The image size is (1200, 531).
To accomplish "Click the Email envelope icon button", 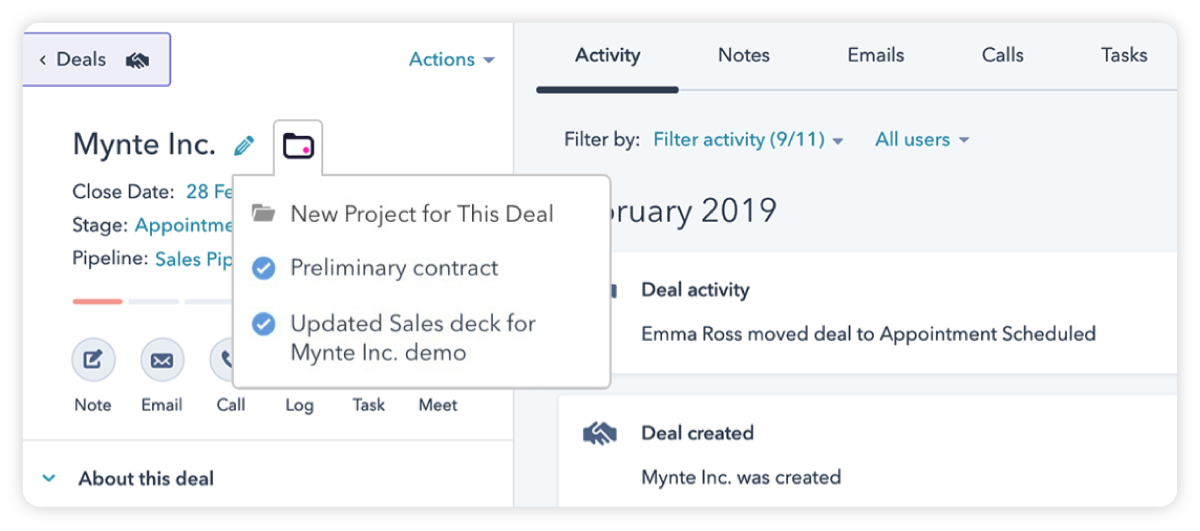I will click(161, 360).
